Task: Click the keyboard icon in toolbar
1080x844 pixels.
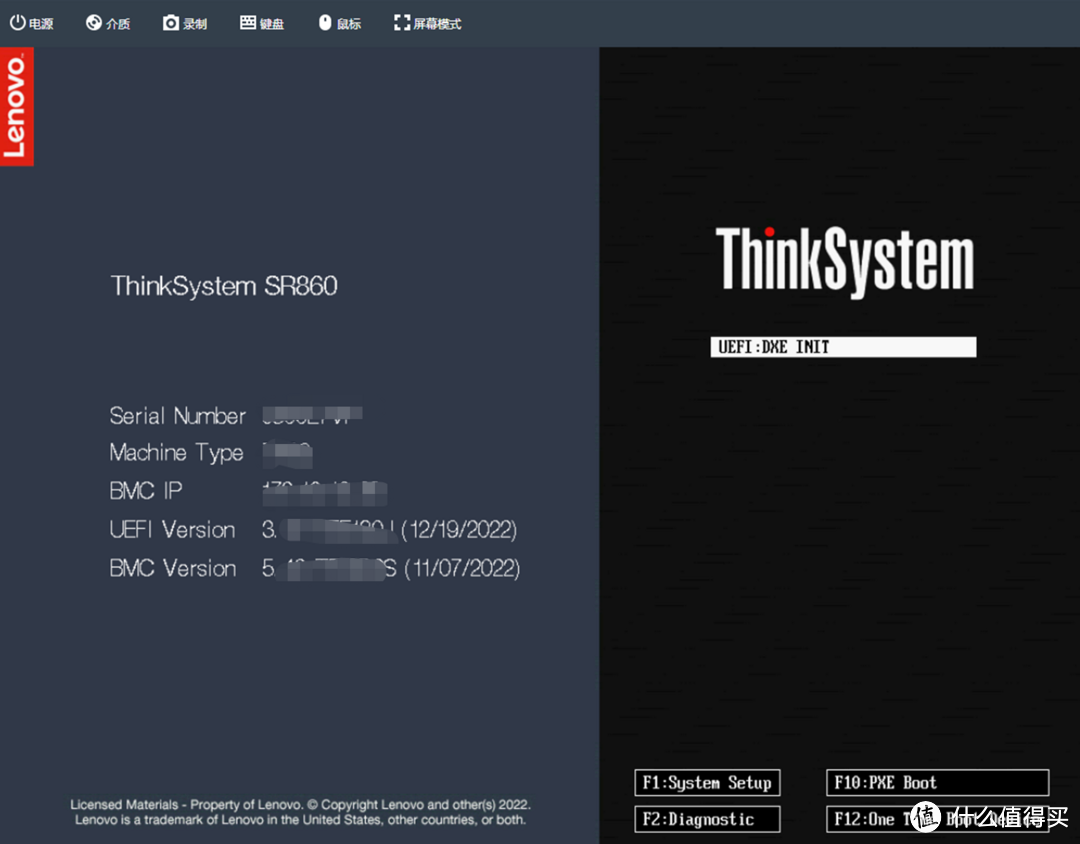Action: pyautogui.click(x=248, y=23)
